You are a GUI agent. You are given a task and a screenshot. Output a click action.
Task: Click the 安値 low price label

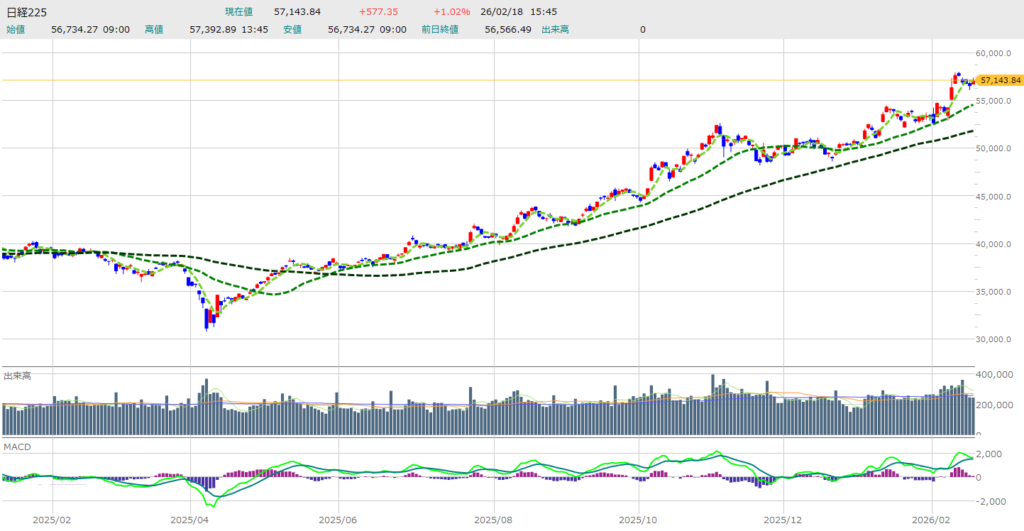point(292,29)
